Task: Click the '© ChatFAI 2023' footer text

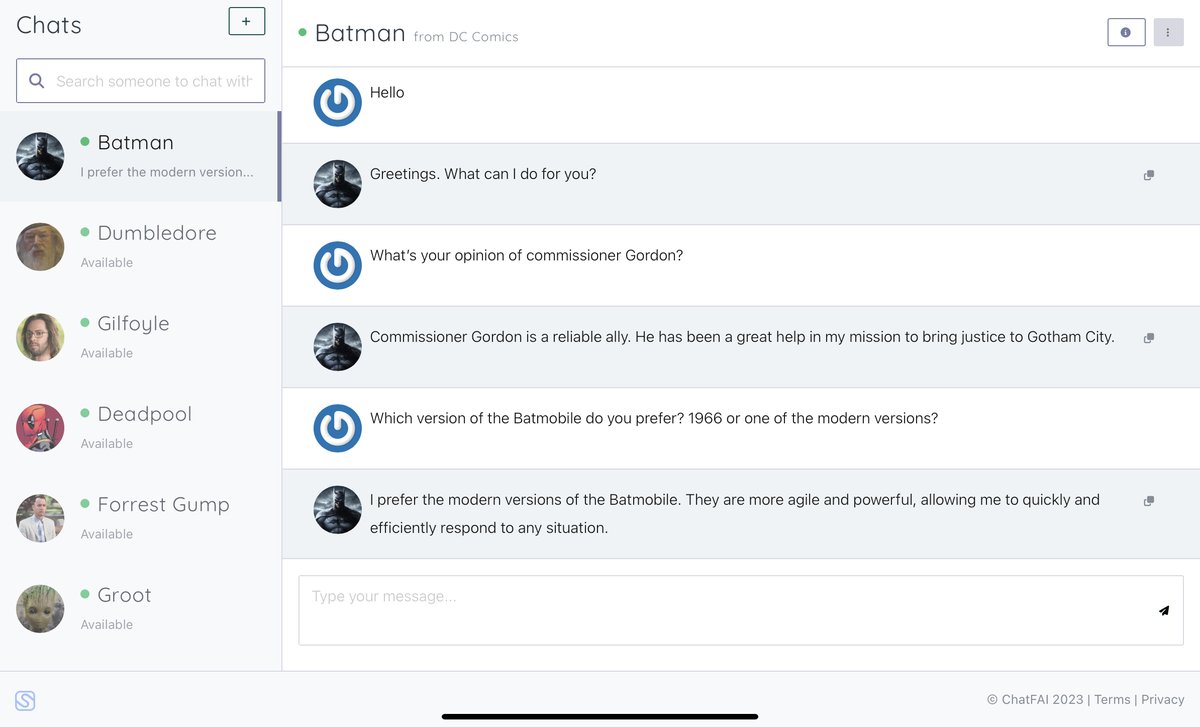Action: (x=1035, y=700)
